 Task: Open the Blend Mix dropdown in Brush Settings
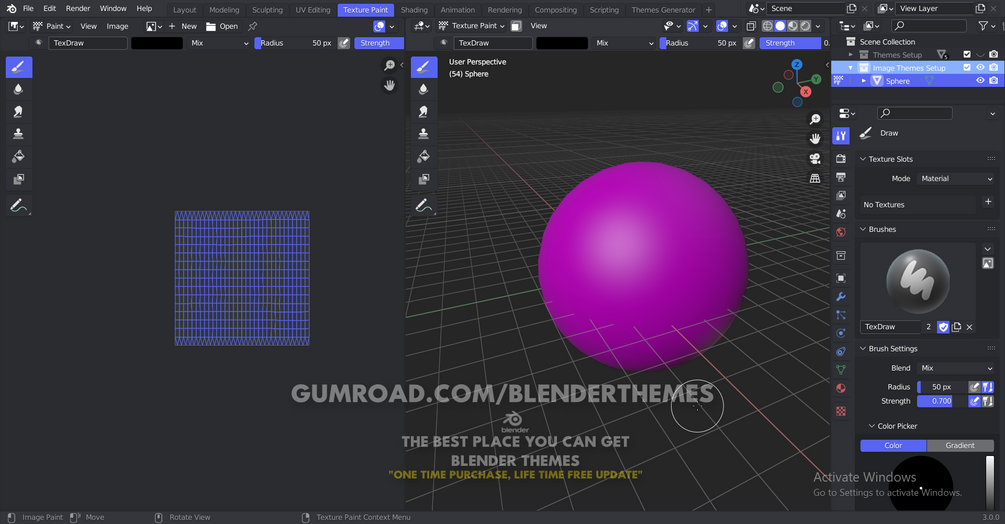click(x=956, y=368)
